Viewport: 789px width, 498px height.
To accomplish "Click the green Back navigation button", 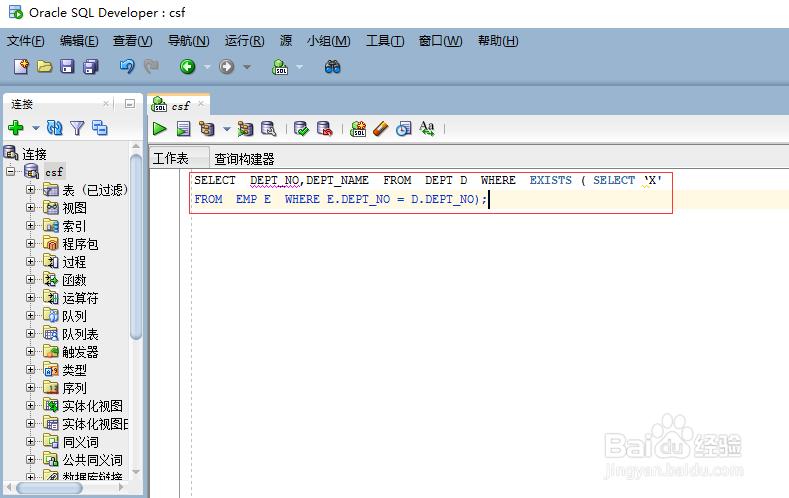I will pos(188,66).
